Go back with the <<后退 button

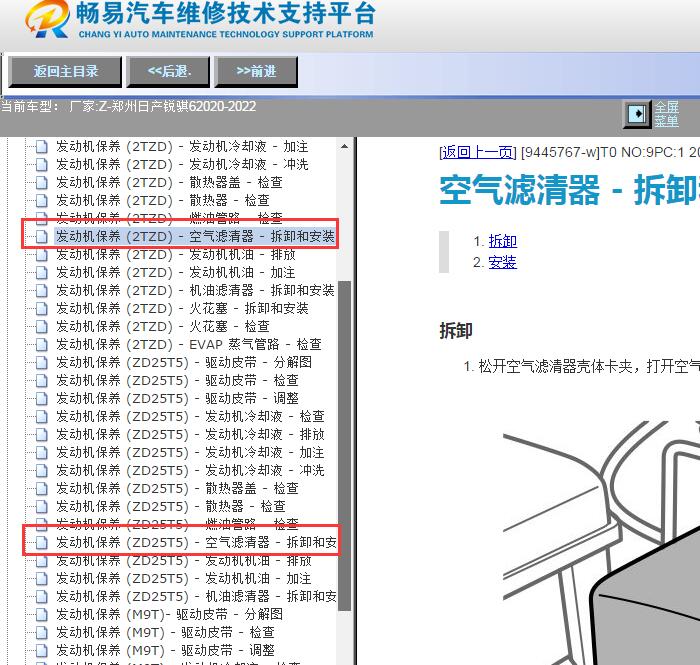click(x=168, y=71)
